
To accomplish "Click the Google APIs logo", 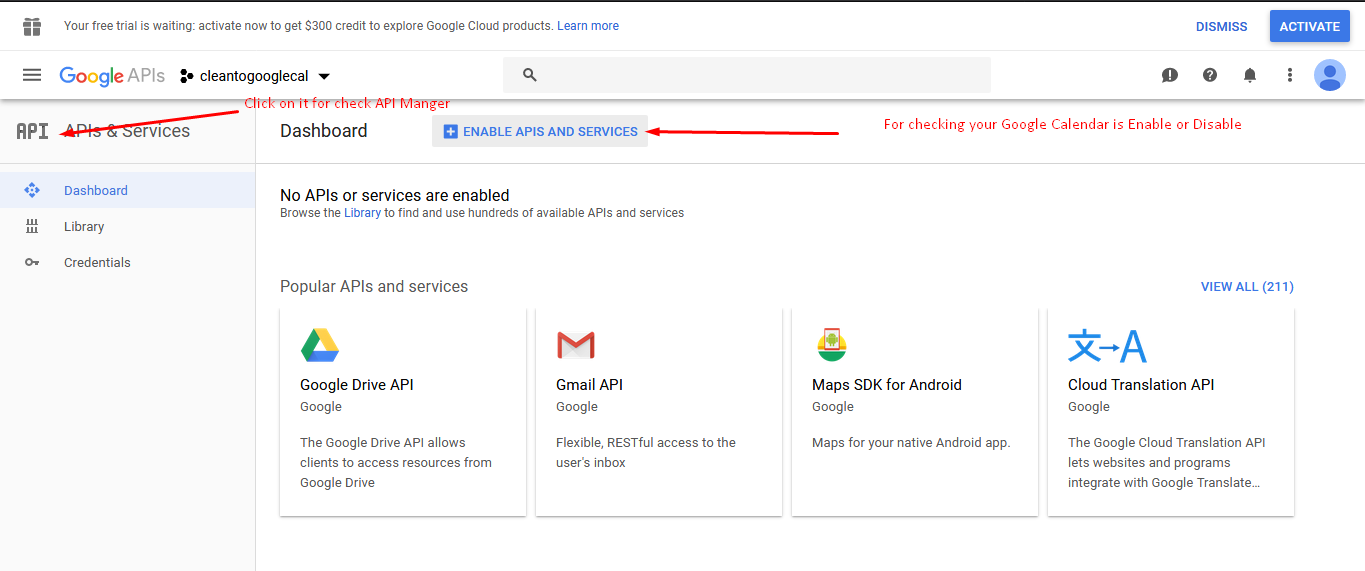I will tap(112, 76).
